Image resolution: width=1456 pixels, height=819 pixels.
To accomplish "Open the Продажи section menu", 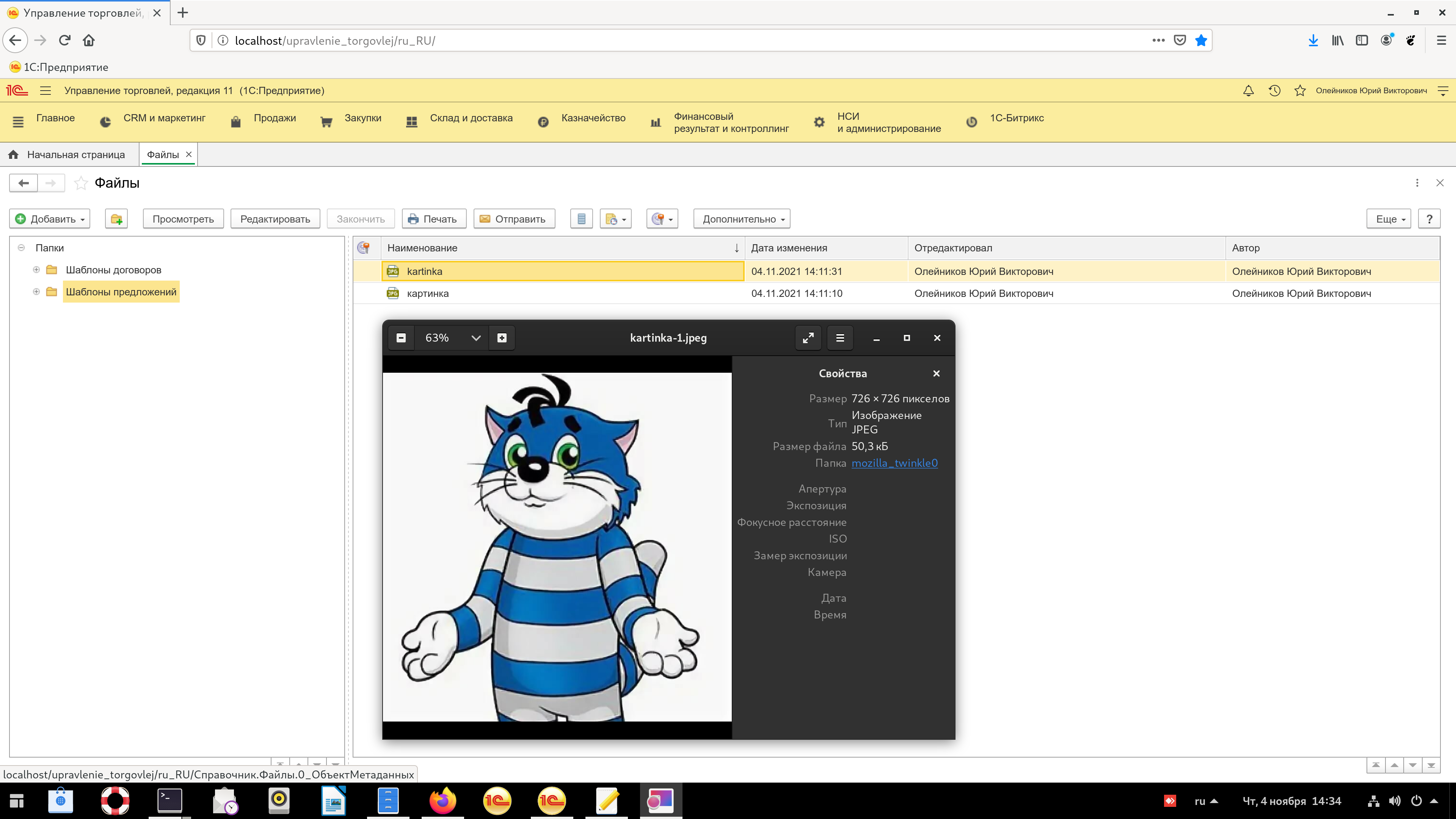I will [275, 118].
